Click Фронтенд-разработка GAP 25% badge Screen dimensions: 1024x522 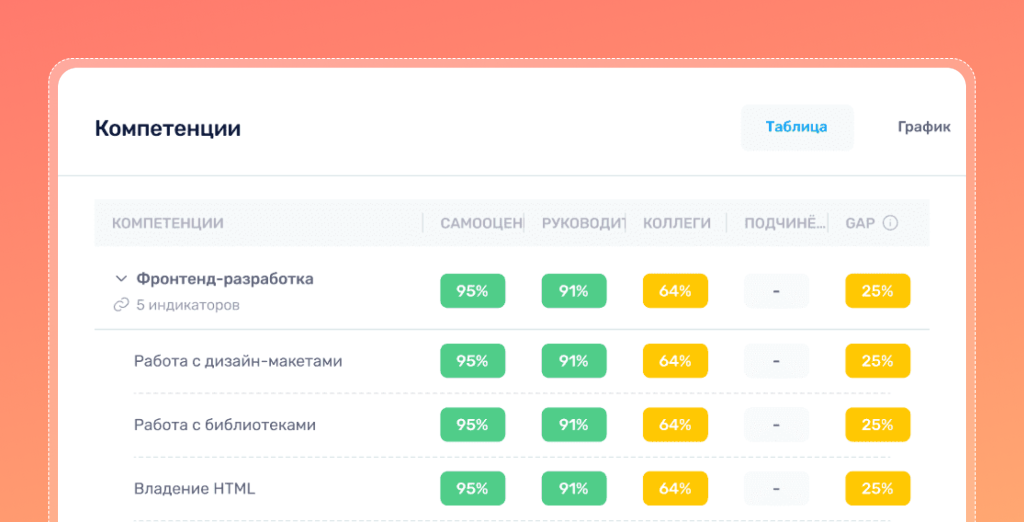pyautogui.click(x=878, y=291)
